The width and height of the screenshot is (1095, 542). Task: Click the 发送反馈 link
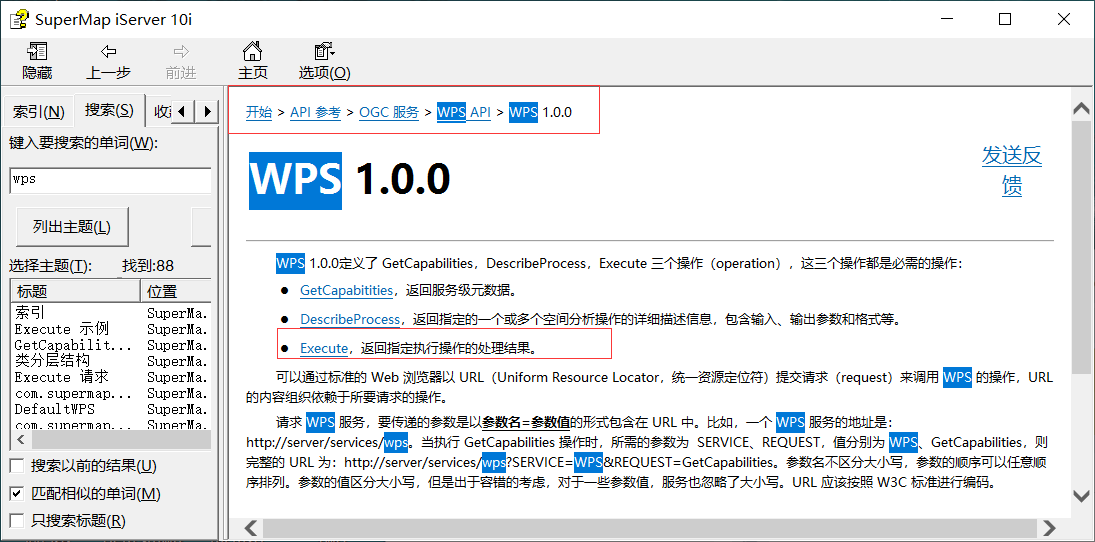(x=1012, y=171)
